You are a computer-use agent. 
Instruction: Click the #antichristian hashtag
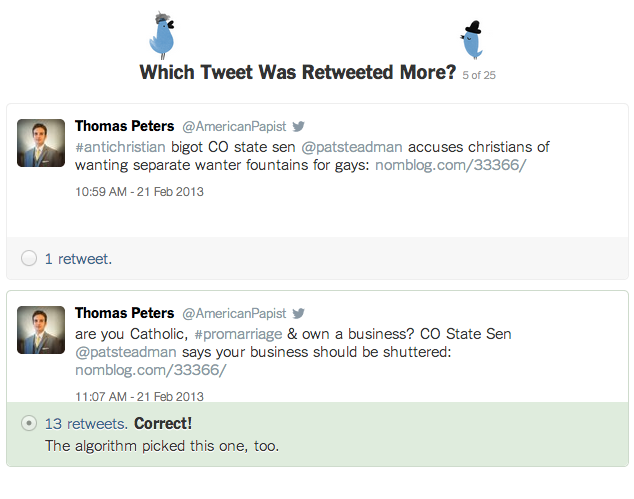pyautogui.click(x=120, y=147)
